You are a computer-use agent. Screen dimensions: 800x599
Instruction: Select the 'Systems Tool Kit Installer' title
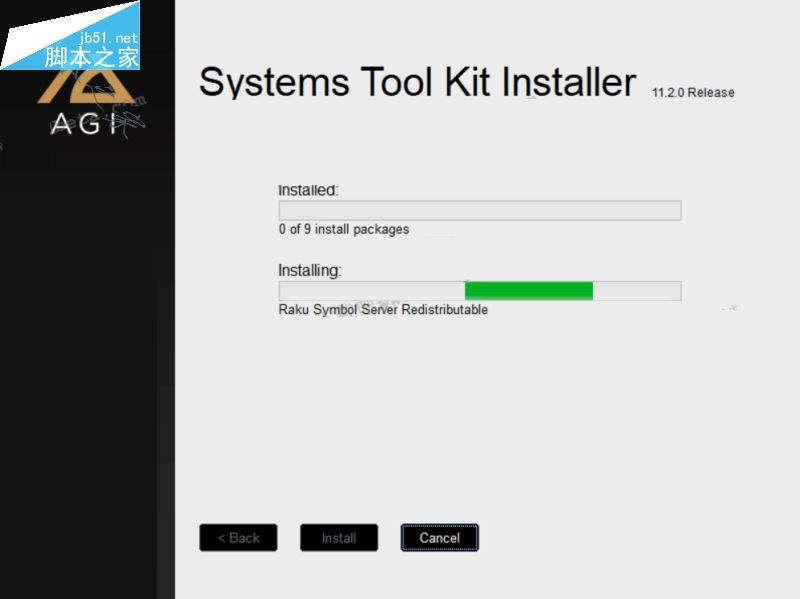[417, 82]
